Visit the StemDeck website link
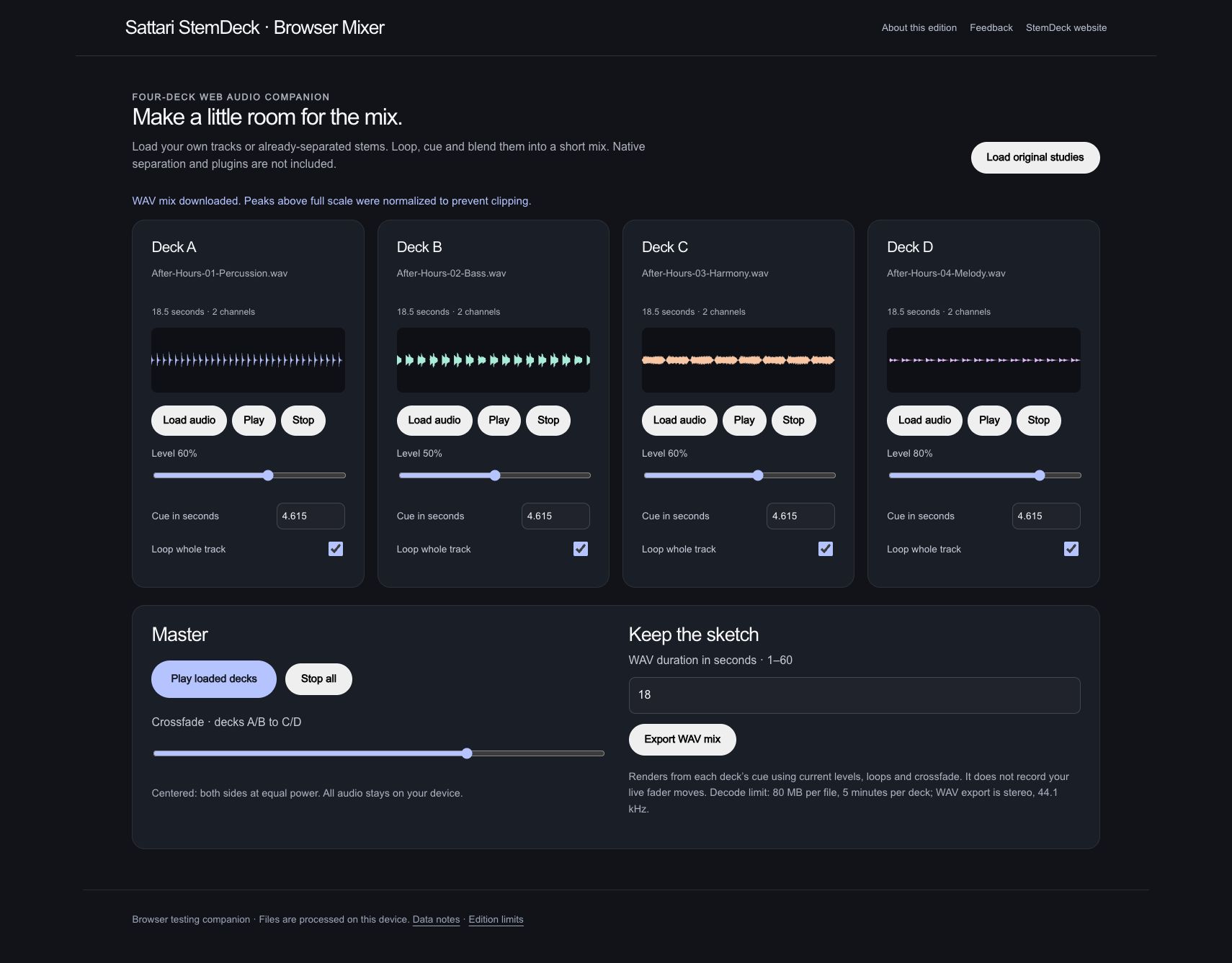 pos(1066,27)
